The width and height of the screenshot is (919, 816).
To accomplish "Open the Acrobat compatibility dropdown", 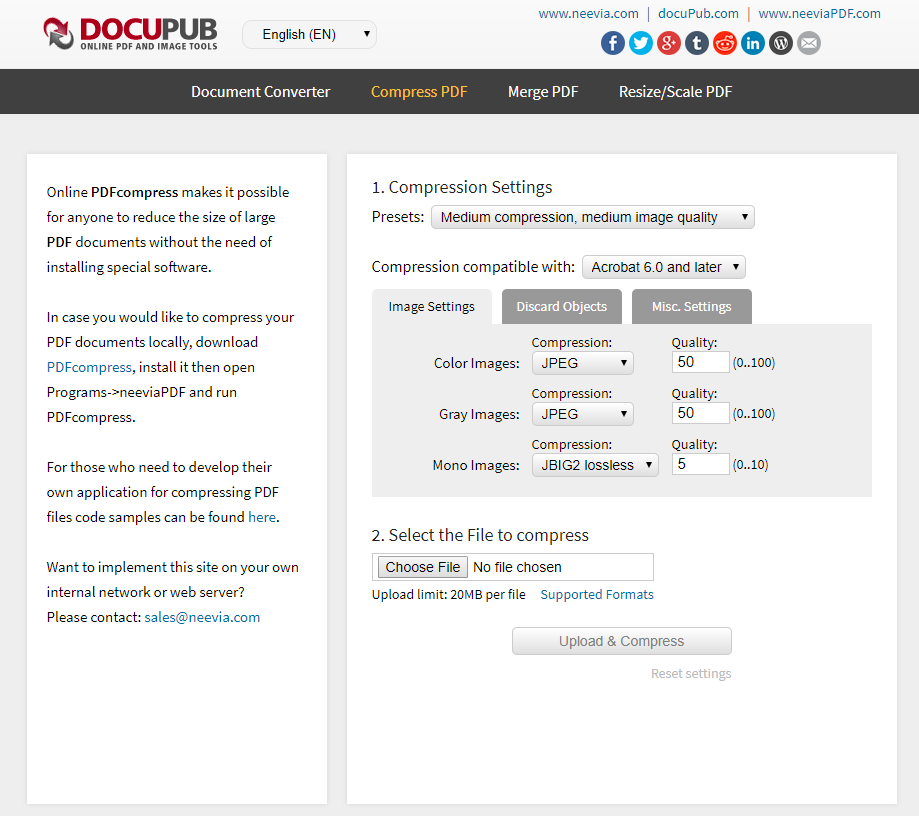I will [x=663, y=267].
